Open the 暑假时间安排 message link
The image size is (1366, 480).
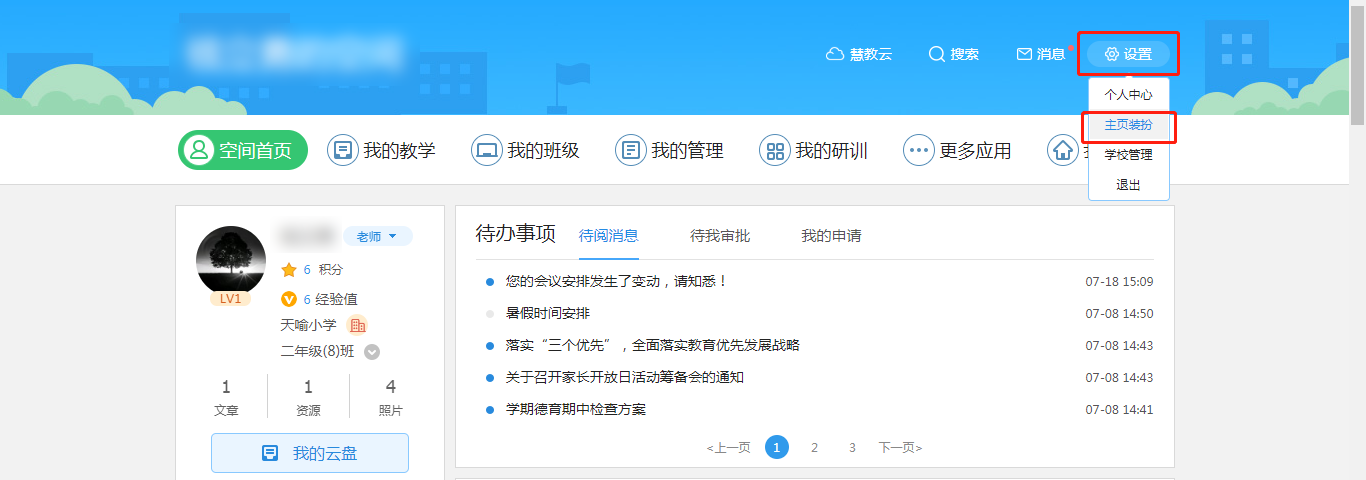tap(548, 314)
